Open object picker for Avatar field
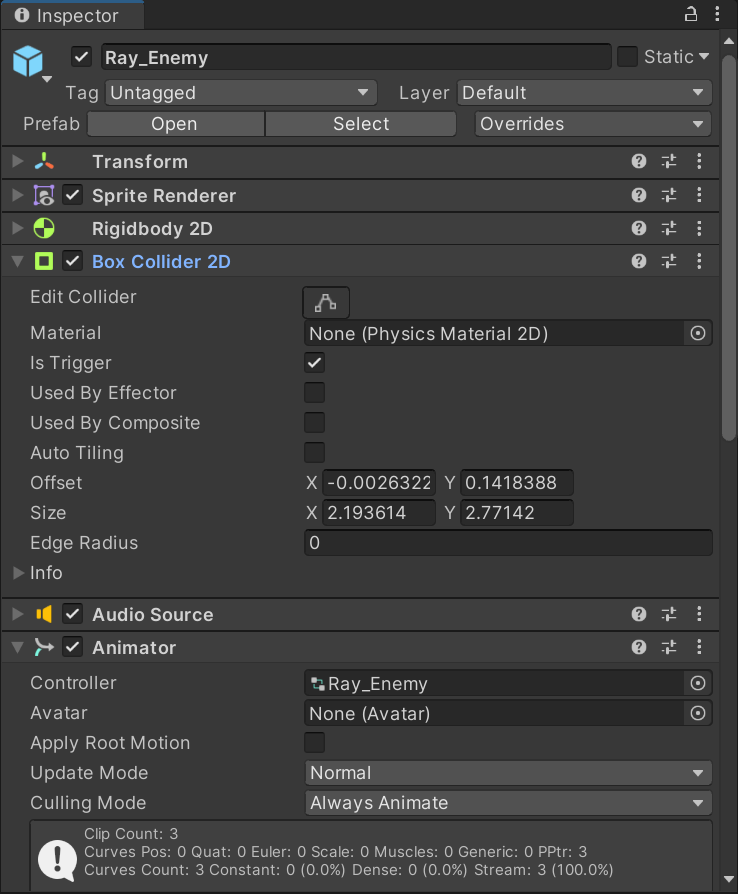 pyautogui.click(x=698, y=713)
